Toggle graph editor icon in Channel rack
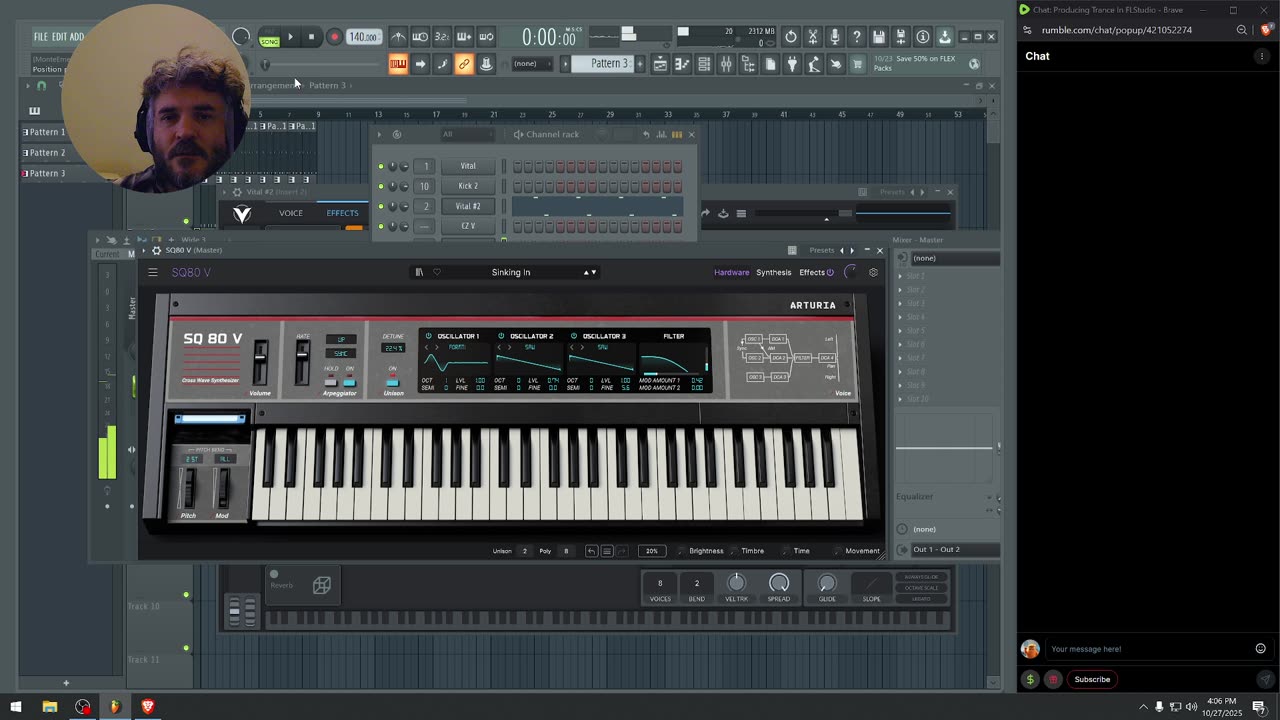The height and width of the screenshot is (720, 1280). click(x=663, y=134)
